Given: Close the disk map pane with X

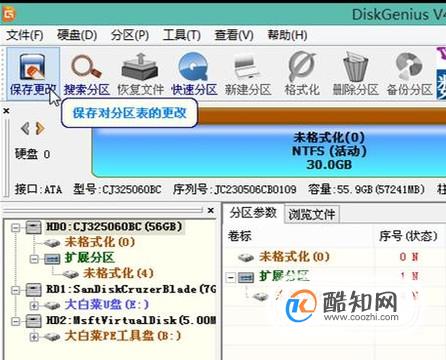Looking at the screenshot, I should (6, 111).
